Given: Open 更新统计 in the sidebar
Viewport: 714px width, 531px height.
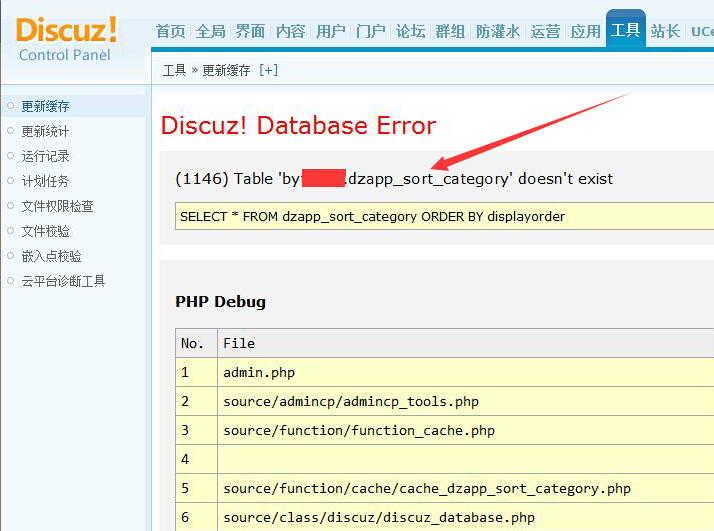Looking at the screenshot, I should (46, 131).
